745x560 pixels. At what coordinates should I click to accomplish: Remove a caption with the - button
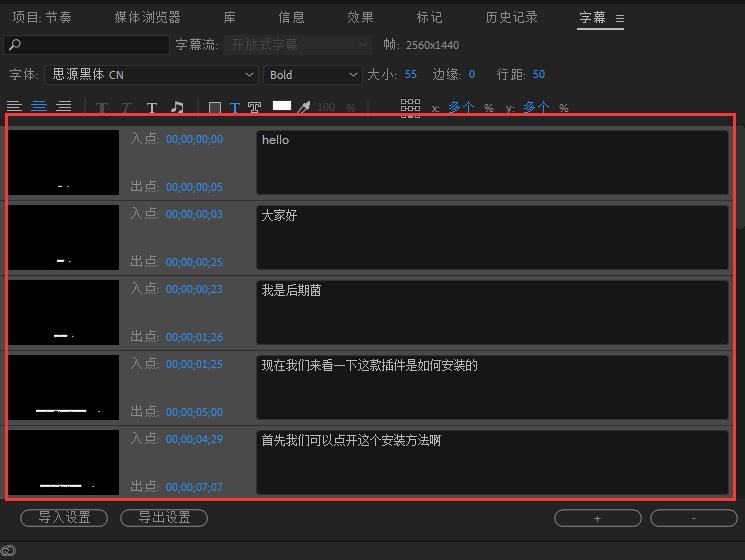coord(694,518)
